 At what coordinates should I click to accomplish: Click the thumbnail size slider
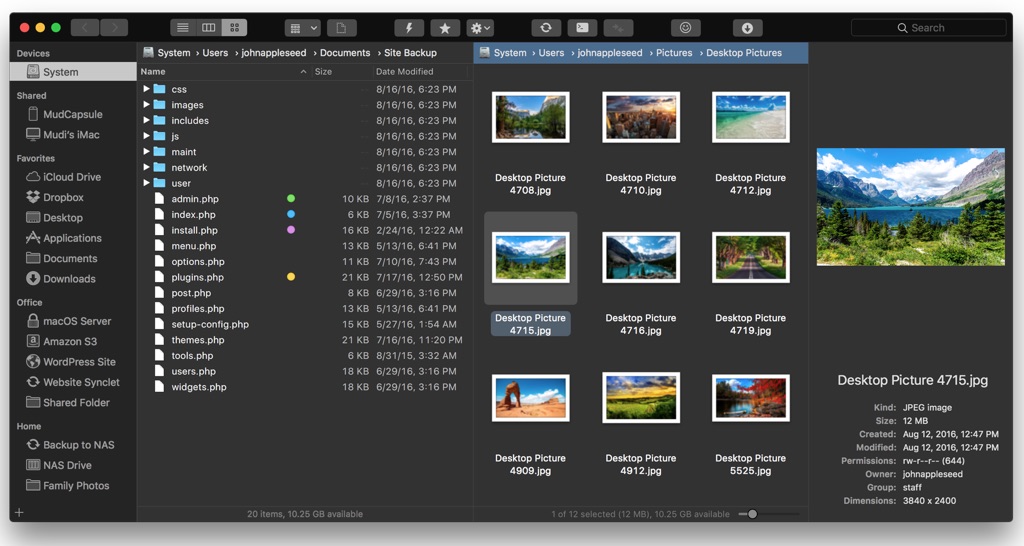pos(752,514)
